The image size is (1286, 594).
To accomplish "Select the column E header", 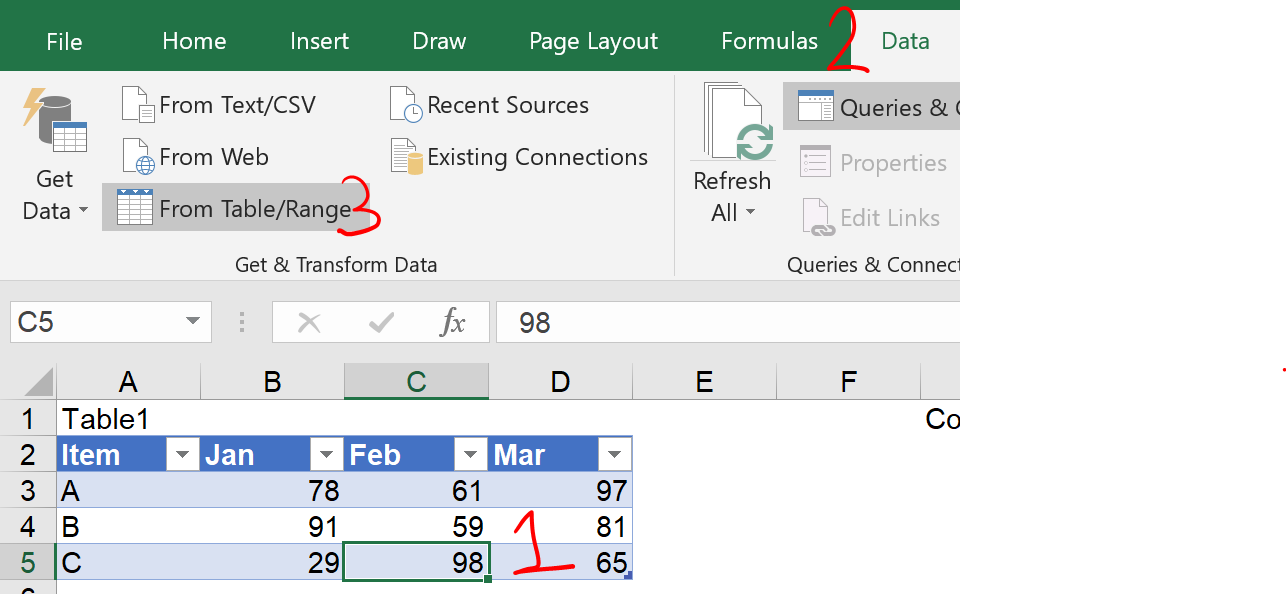I will (704, 381).
